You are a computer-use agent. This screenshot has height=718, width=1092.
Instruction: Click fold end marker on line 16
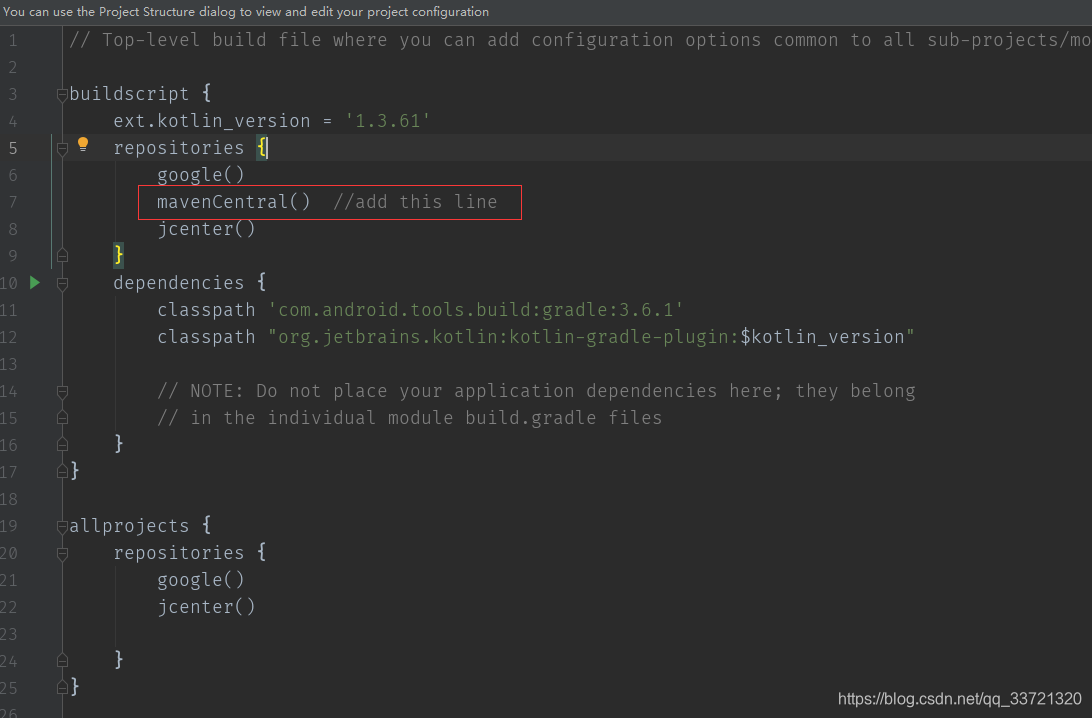click(x=62, y=444)
